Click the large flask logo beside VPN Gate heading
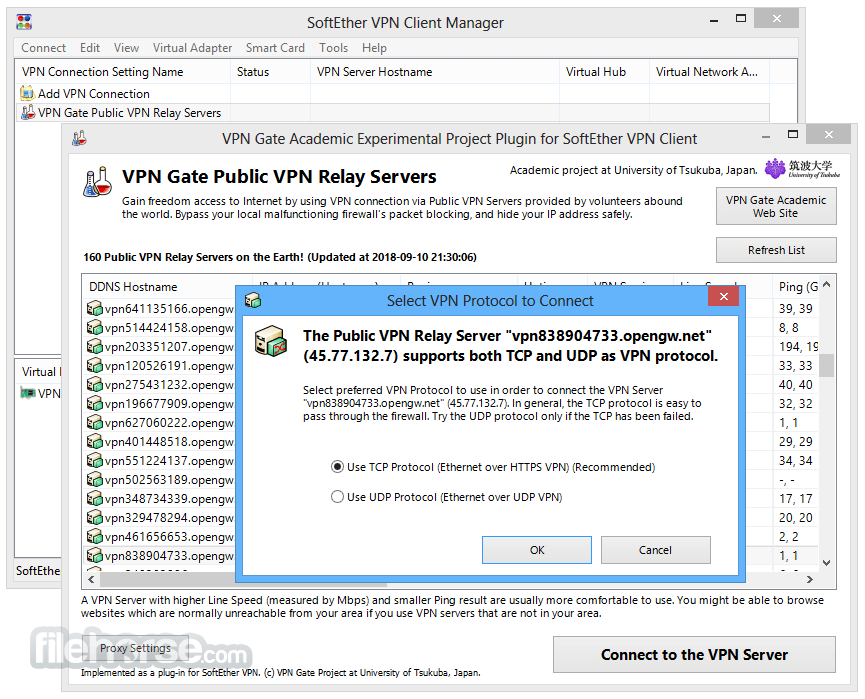865x699 pixels. tap(98, 183)
